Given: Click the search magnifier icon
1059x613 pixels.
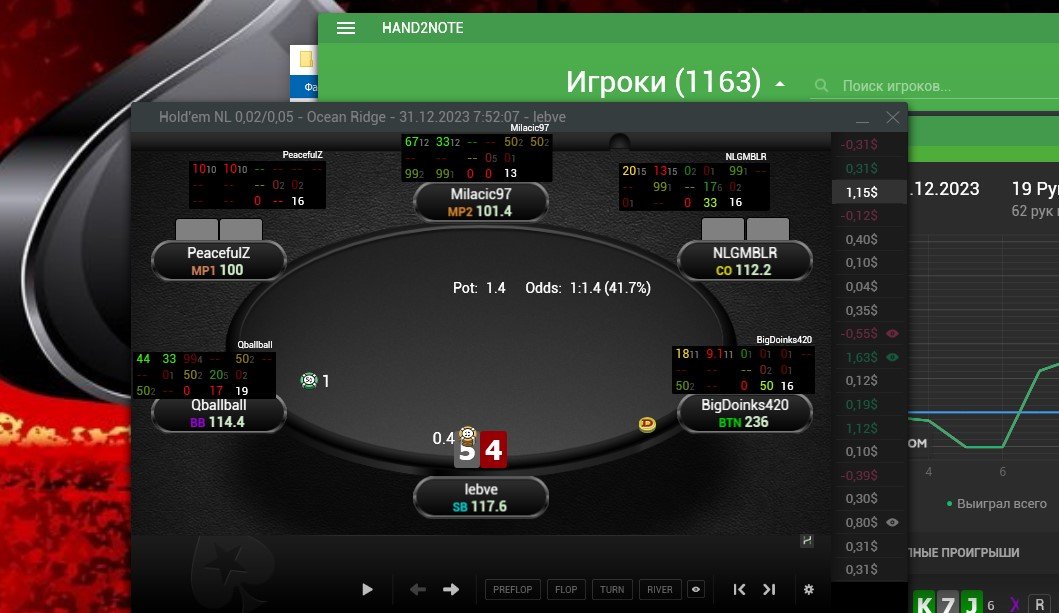Looking at the screenshot, I should tap(821, 86).
